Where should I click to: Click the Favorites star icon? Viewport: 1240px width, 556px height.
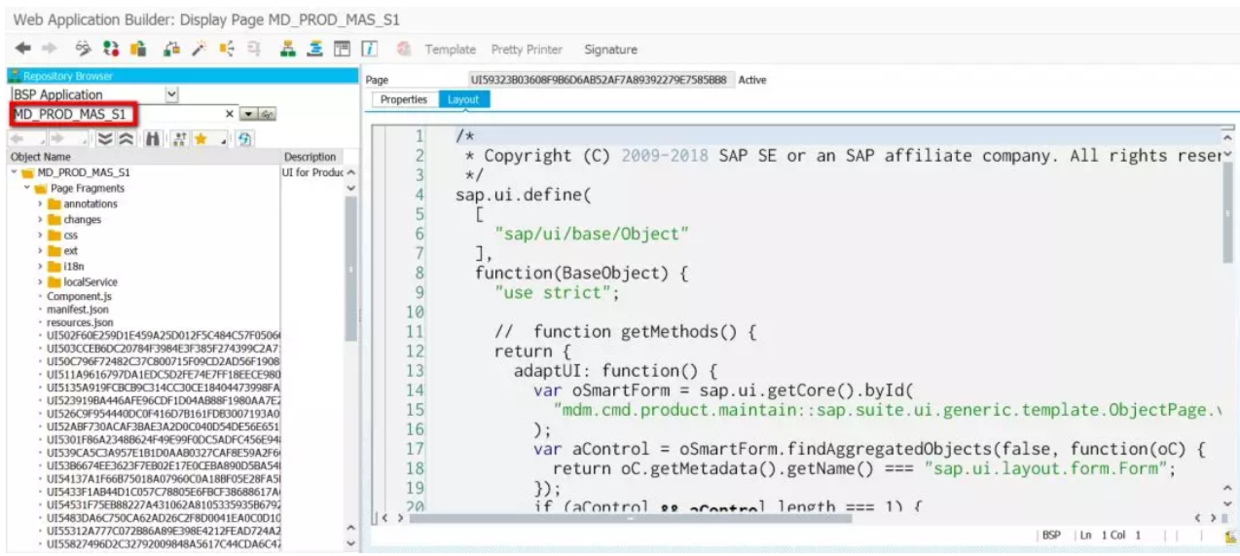(x=201, y=139)
